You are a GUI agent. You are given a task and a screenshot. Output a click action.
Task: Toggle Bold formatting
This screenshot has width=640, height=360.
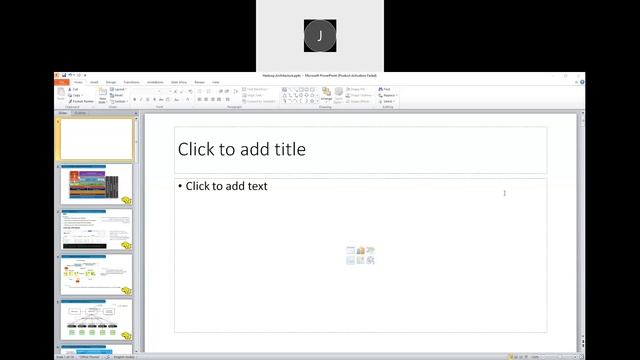[x=135, y=100]
